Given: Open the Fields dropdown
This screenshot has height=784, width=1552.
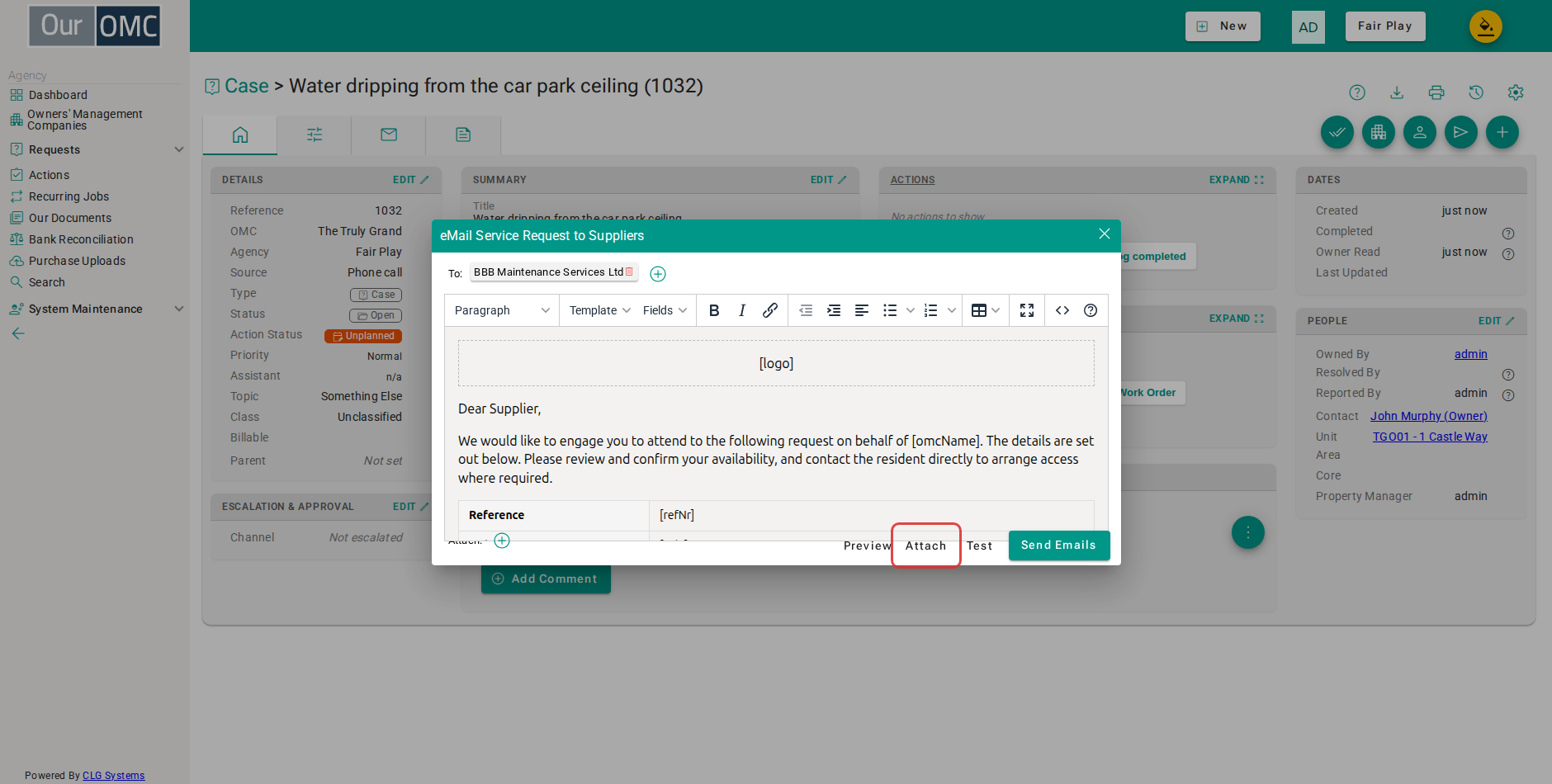Looking at the screenshot, I should [x=665, y=310].
